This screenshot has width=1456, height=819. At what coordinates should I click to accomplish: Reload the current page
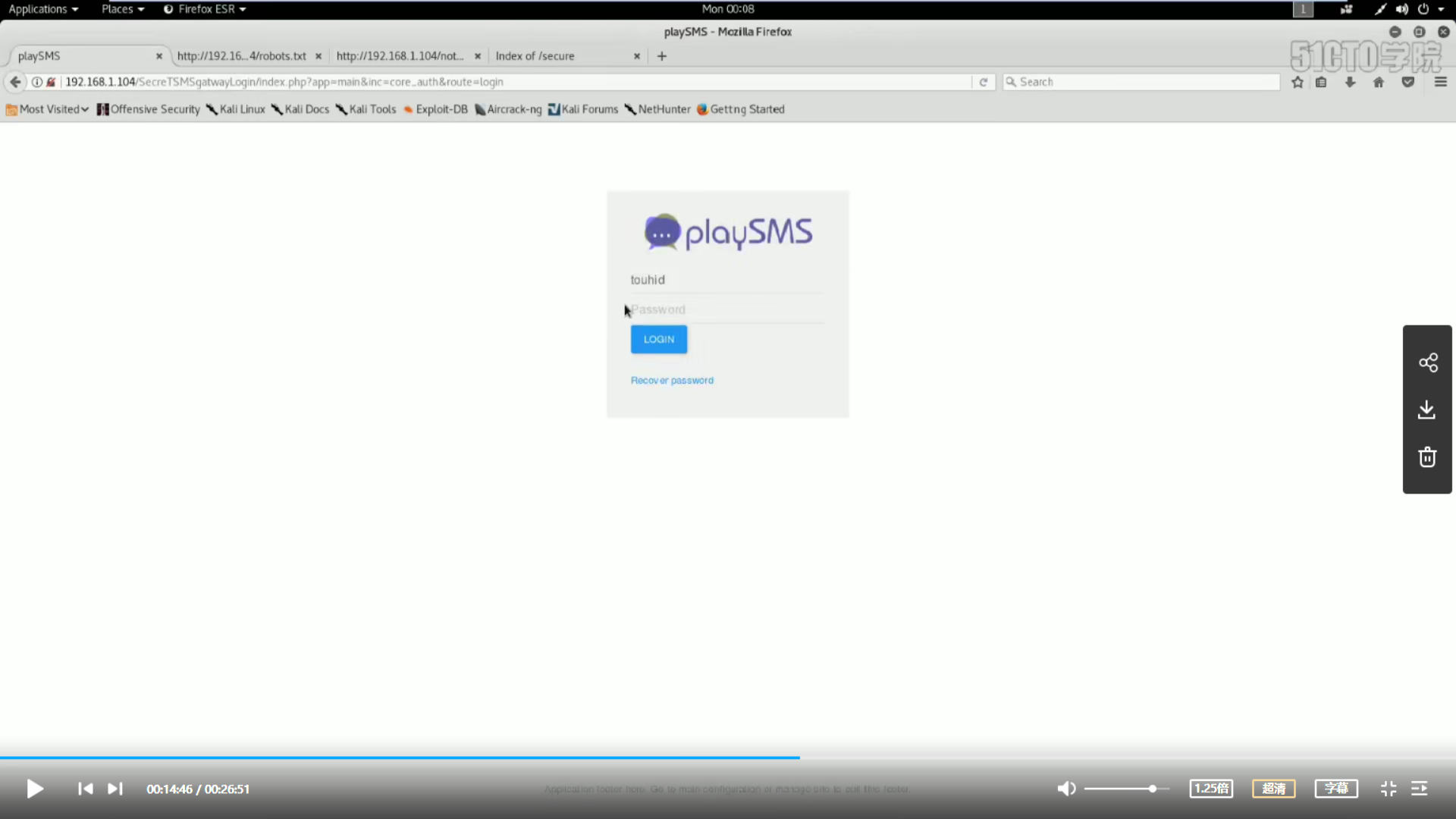pyautogui.click(x=984, y=82)
